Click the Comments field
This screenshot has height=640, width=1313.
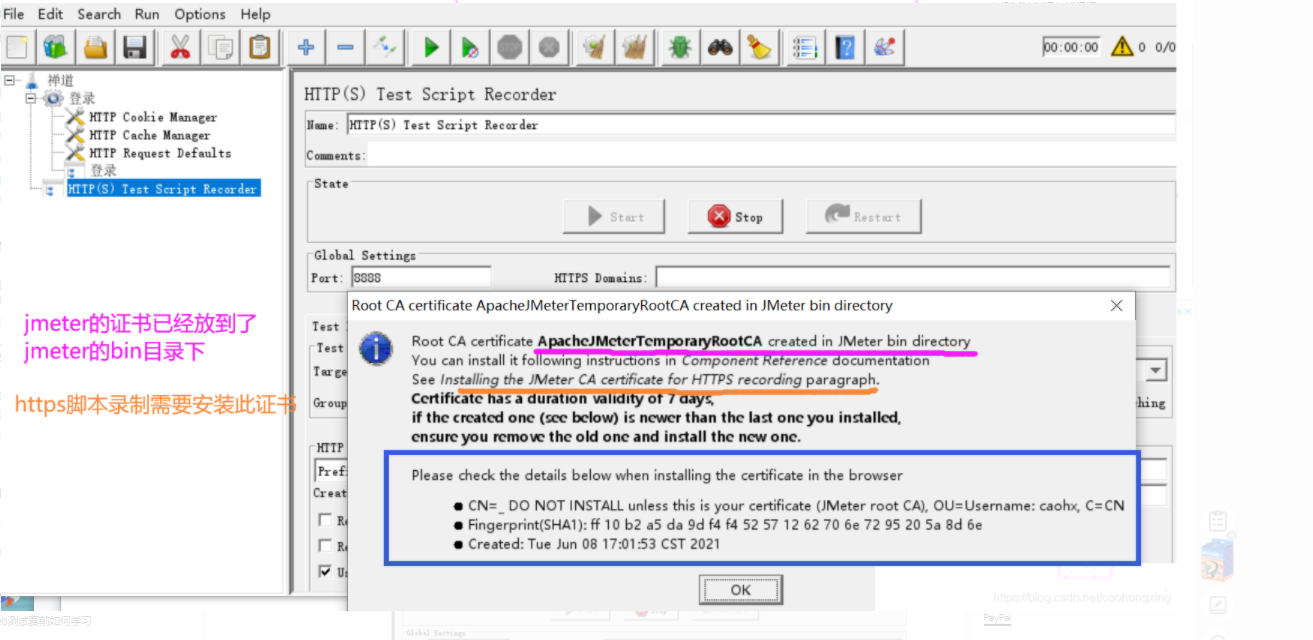tap(770, 155)
